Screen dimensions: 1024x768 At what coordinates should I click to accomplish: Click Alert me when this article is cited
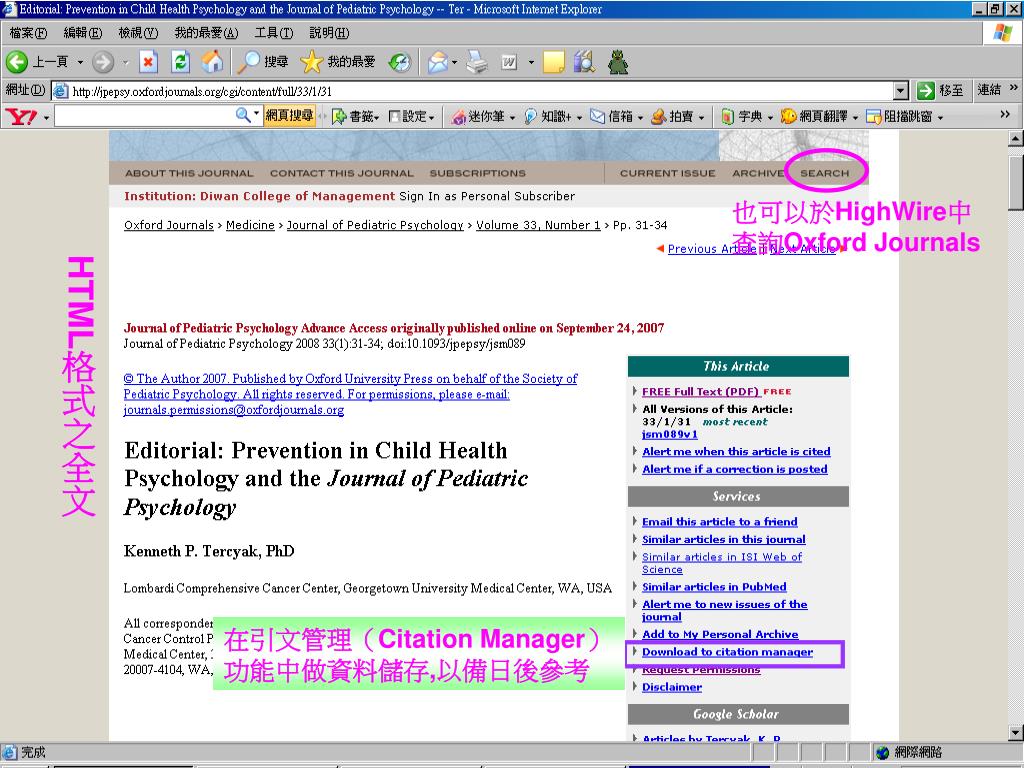(736, 451)
